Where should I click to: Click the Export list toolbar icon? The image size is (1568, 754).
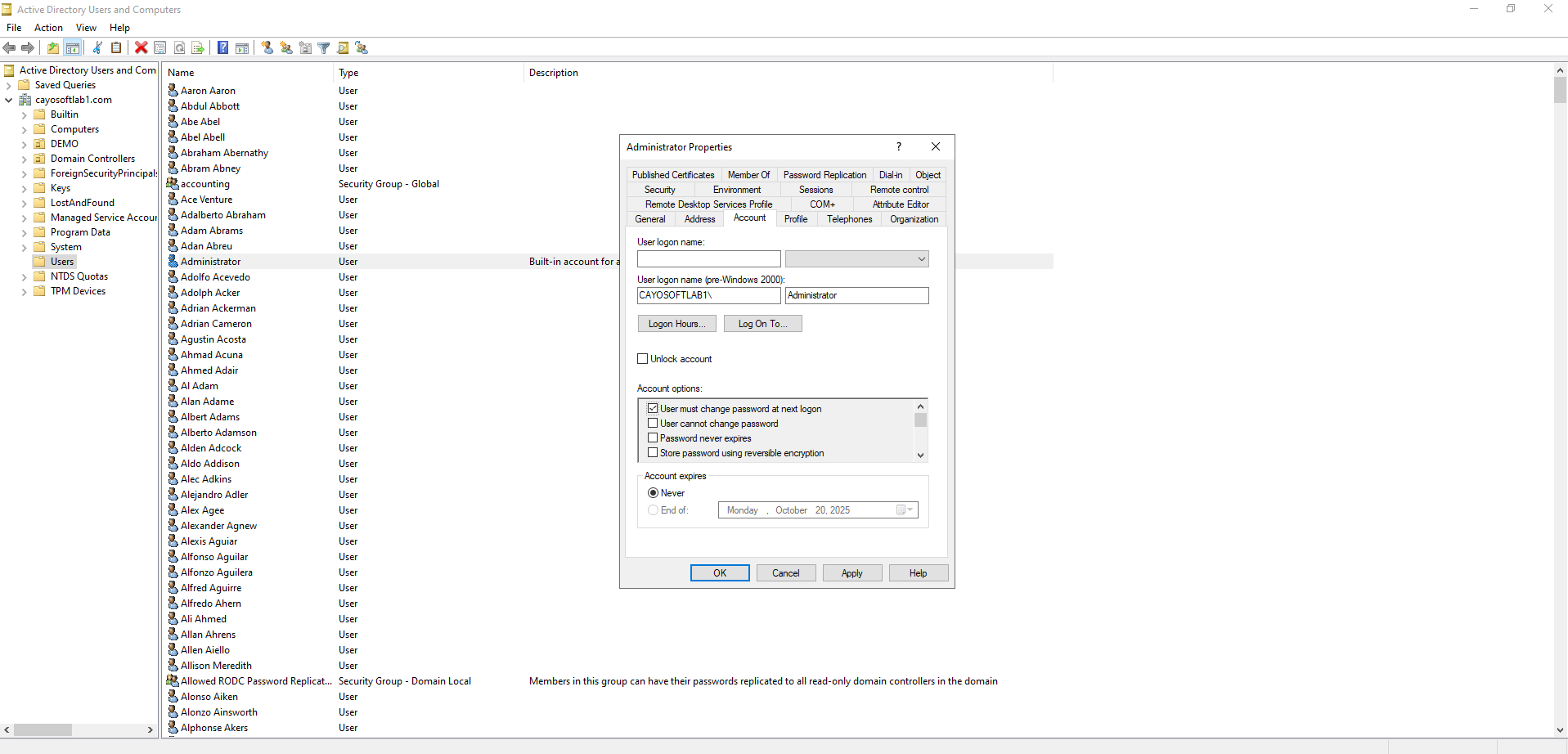point(198,47)
